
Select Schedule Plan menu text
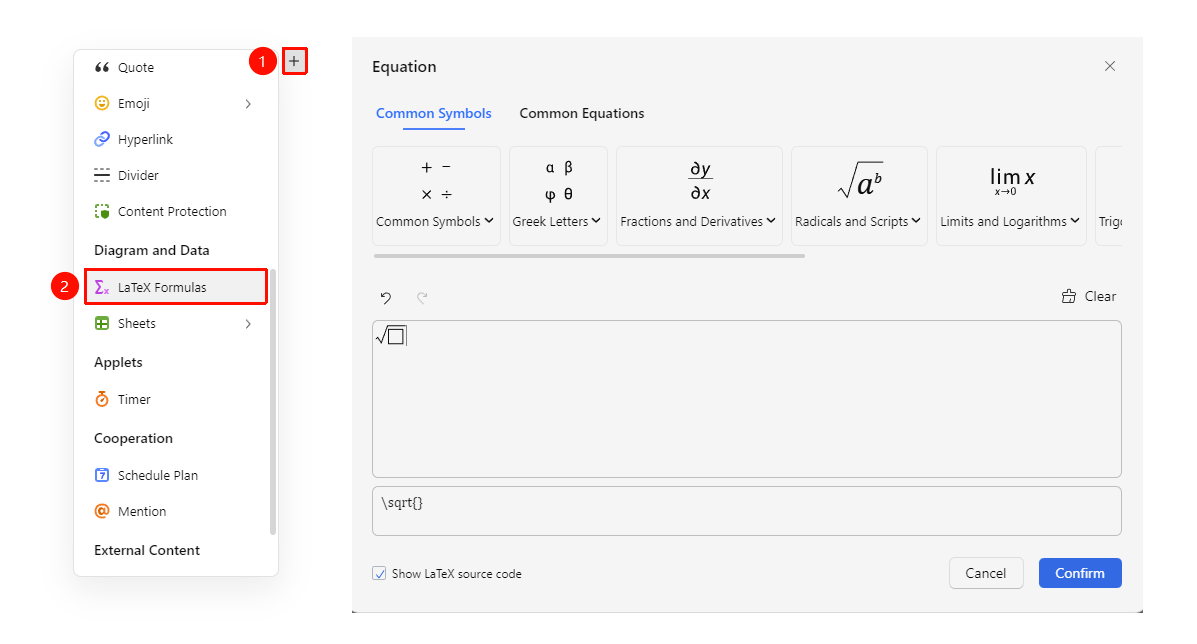[158, 475]
